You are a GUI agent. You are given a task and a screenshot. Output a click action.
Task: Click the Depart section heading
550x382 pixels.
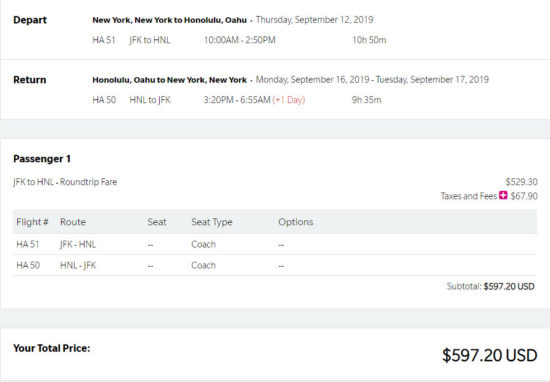[x=30, y=20]
